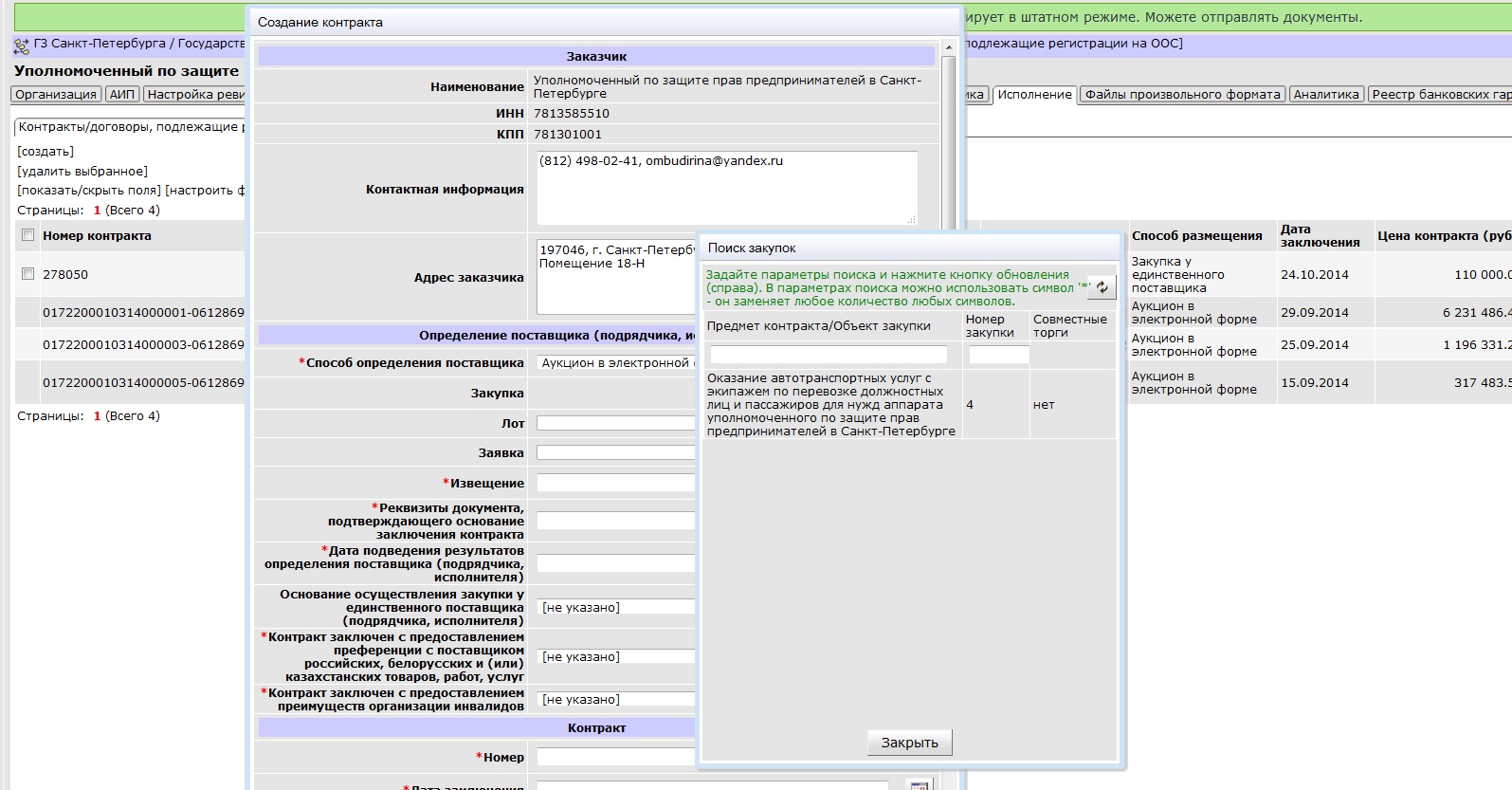1512x790 pixels.
Task: Click the [показать/скрыть поля] link
Action: [x=89, y=191]
